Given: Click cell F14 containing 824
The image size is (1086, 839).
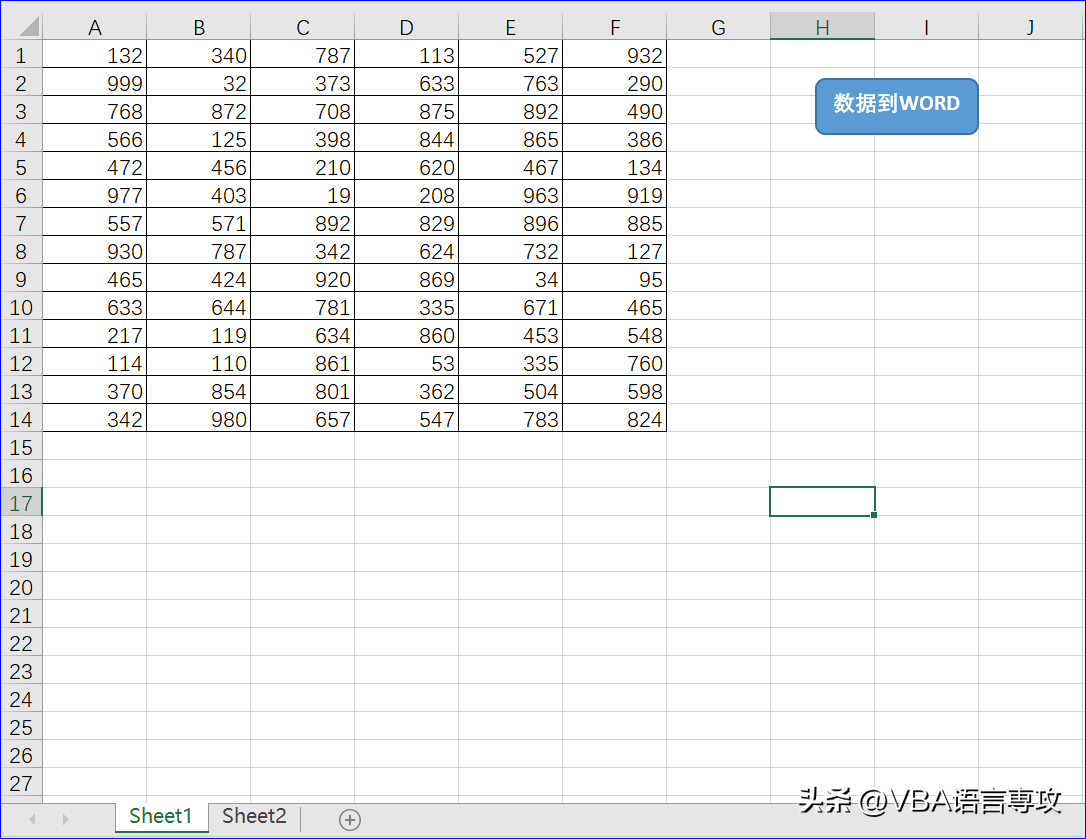Looking at the screenshot, I should [615, 419].
